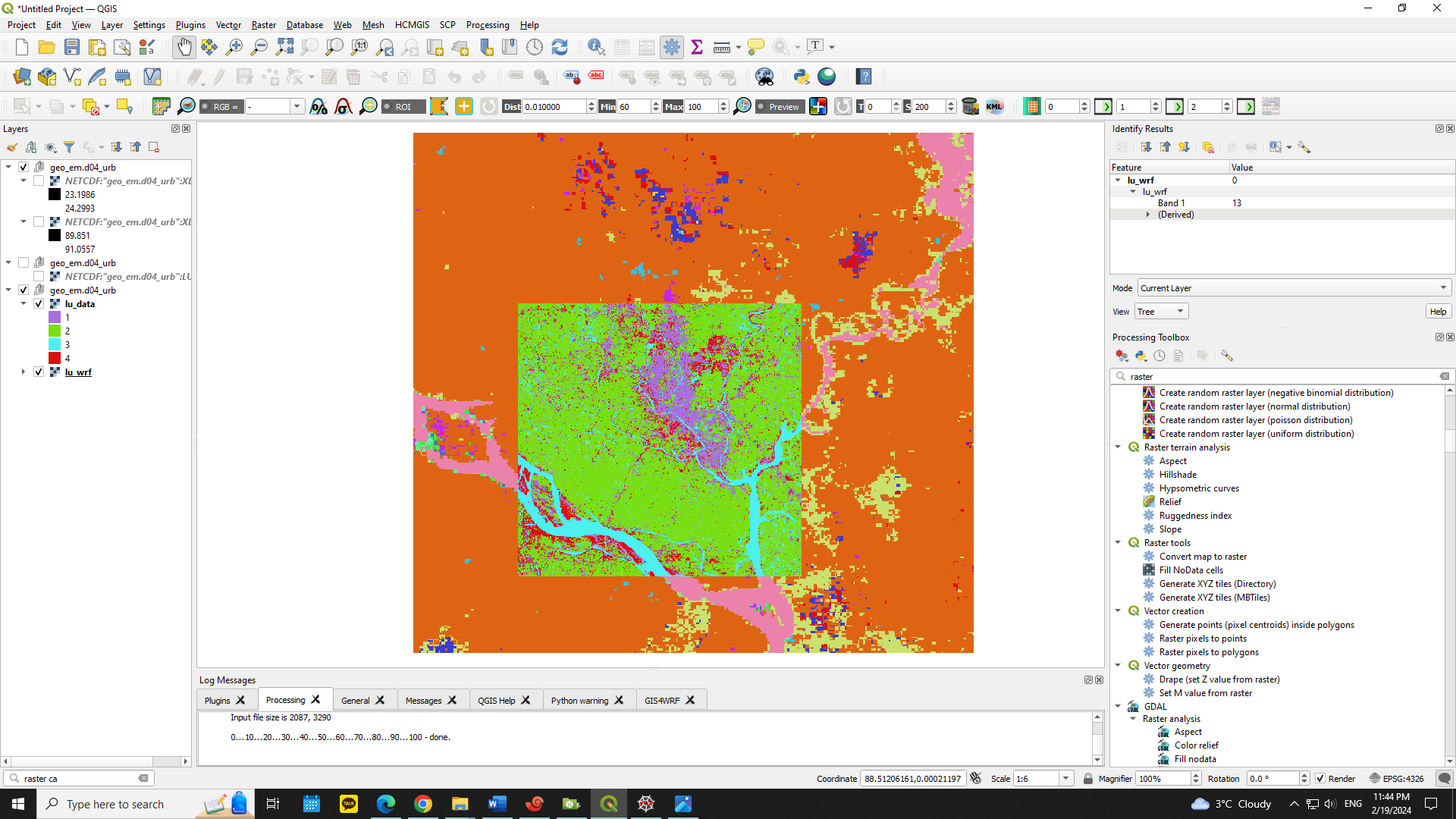1456x819 pixels.
Task: Click the toolbar Help question mark icon
Action: click(x=864, y=77)
